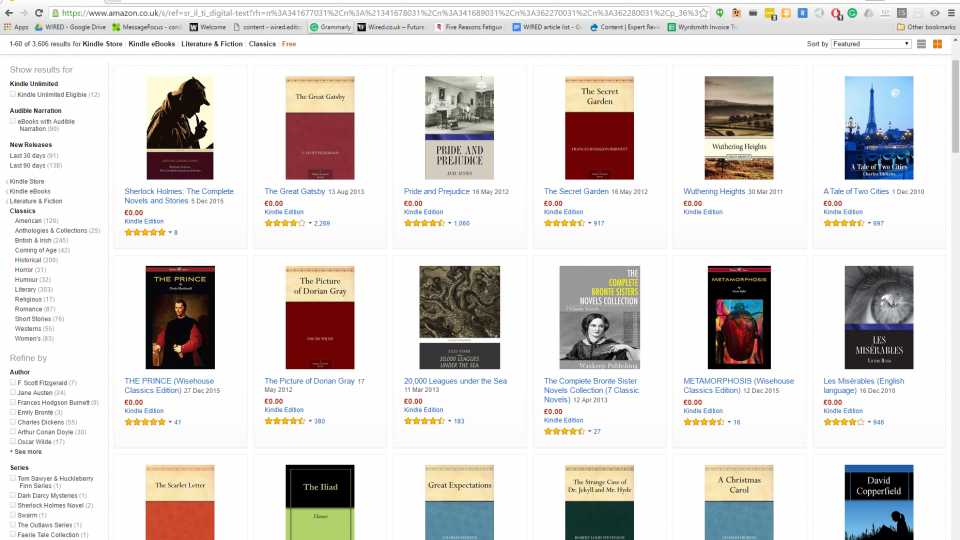
Task: Open WIRED - Google Drive bookmark
Action: coord(70,27)
